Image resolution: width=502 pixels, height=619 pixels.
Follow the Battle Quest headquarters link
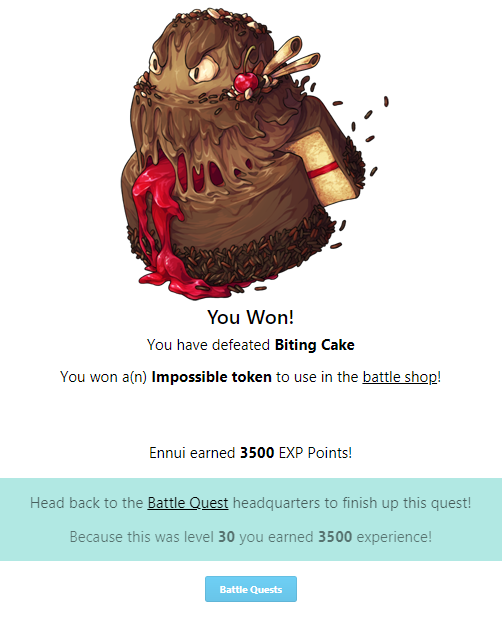[188, 503]
